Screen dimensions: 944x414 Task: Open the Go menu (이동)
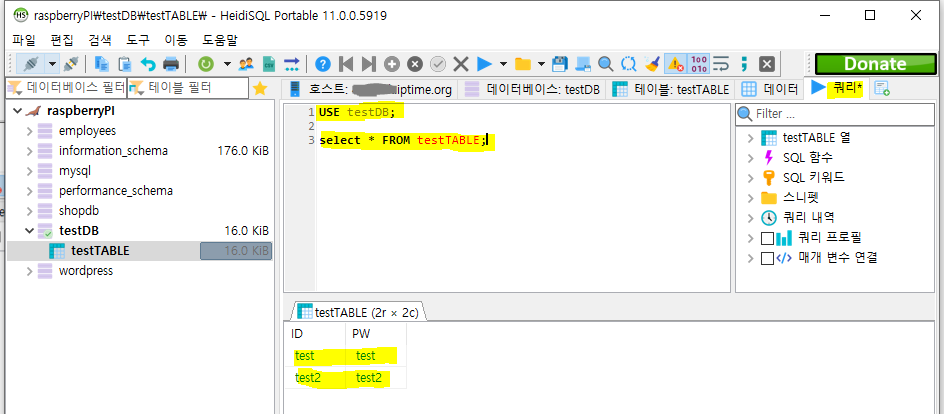tap(176, 40)
